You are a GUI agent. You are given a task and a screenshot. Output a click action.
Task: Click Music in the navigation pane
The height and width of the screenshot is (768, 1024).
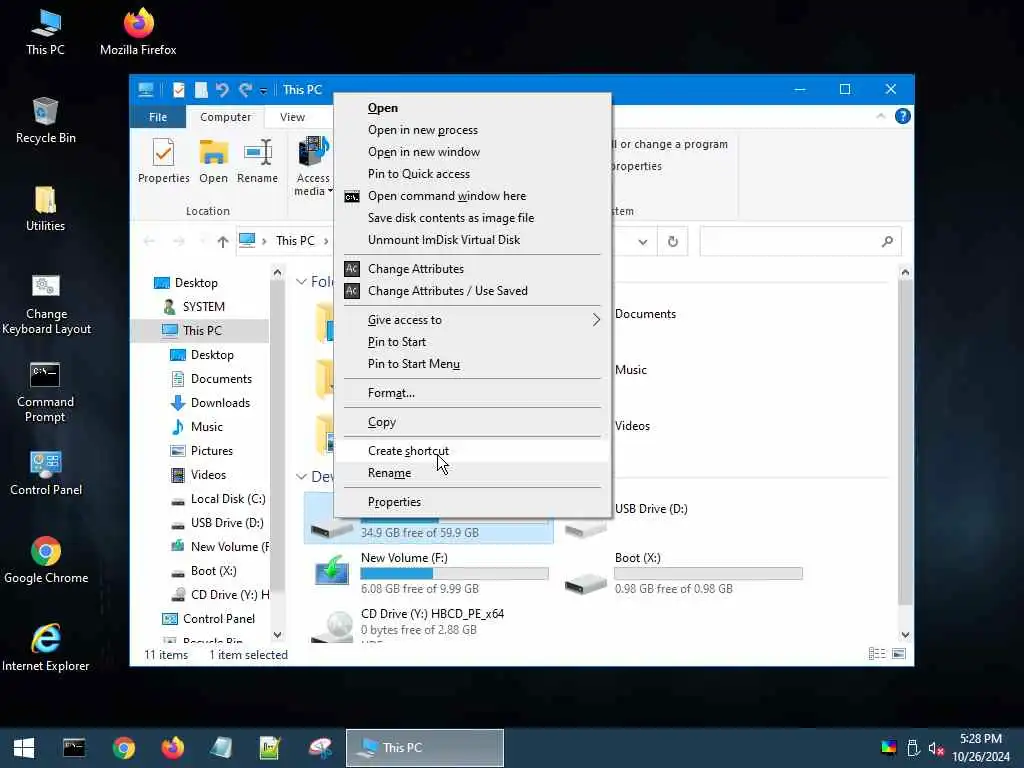[206, 426]
